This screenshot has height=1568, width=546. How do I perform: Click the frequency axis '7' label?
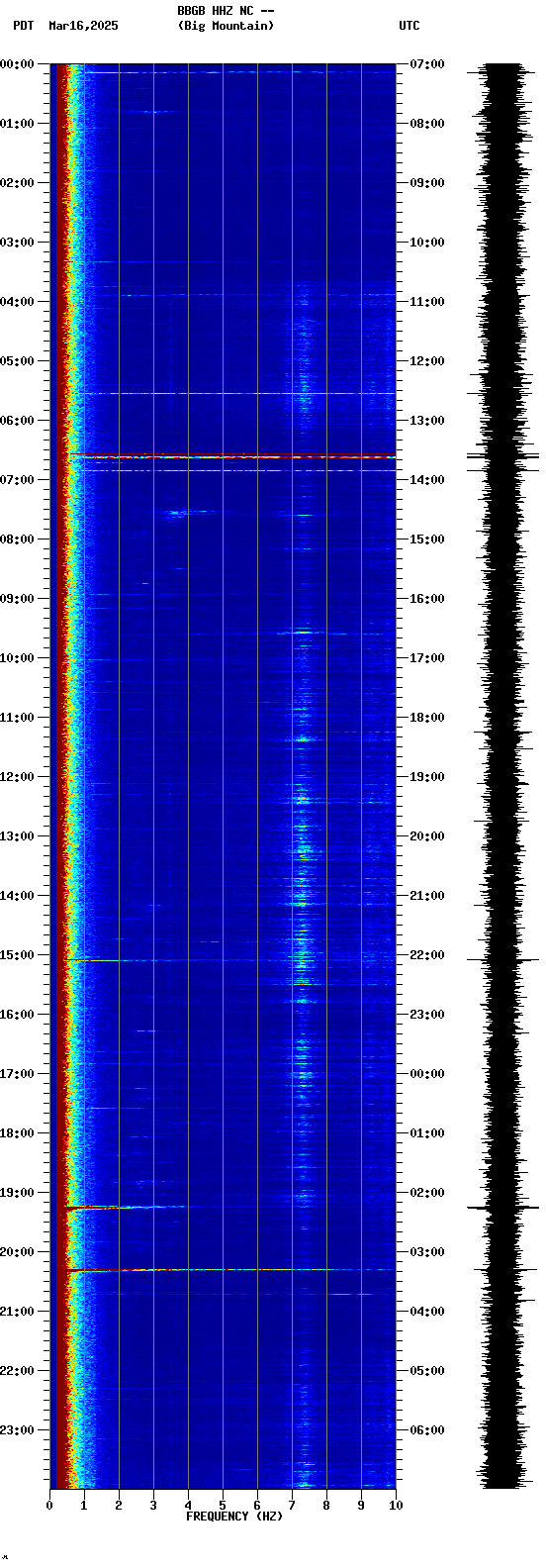click(x=292, y=1506)
